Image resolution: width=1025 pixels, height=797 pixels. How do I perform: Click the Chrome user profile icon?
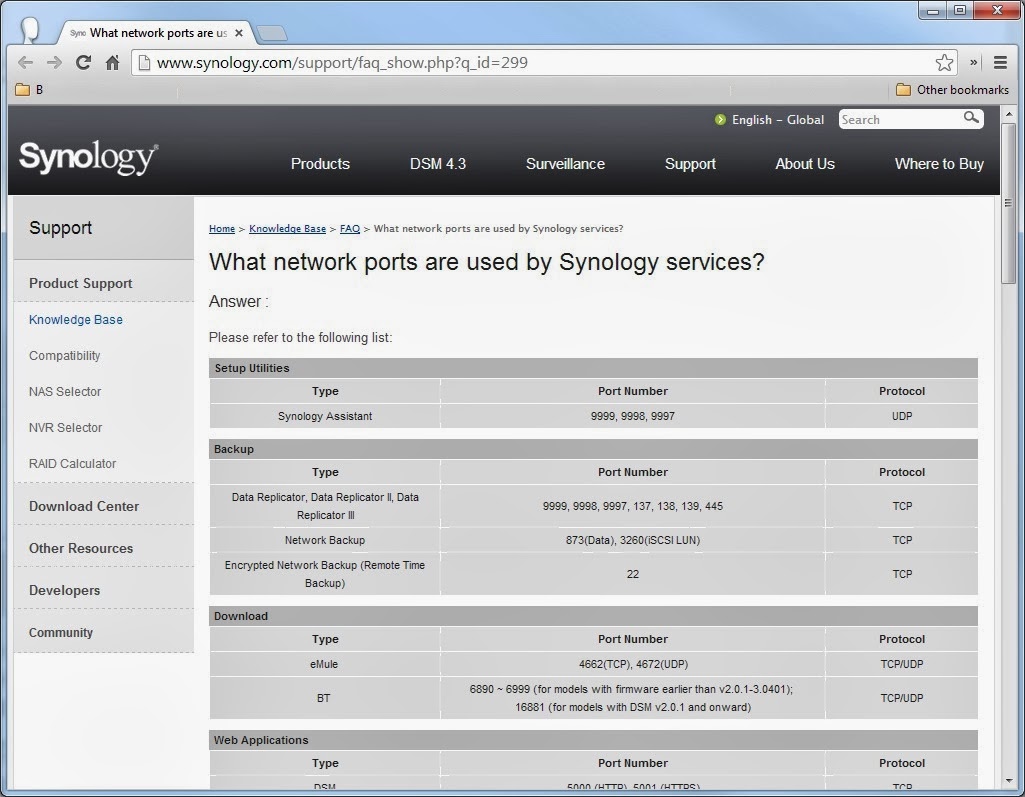(29, 29)
